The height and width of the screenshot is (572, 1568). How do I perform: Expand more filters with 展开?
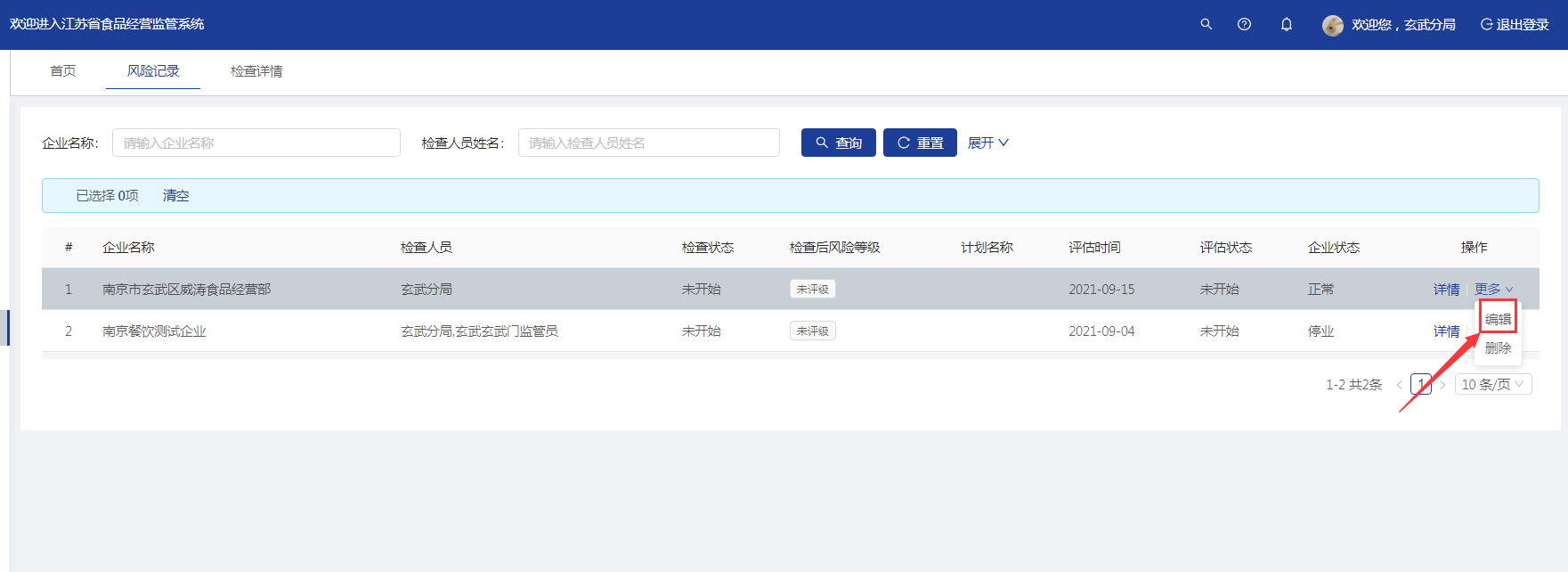point(987,143)
